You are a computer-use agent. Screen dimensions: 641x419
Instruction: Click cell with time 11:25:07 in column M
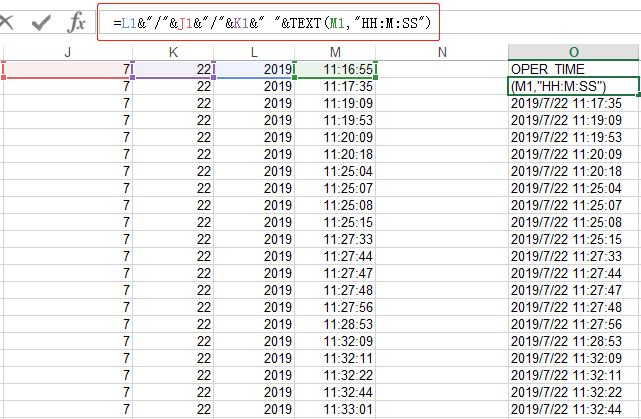(335, 188)
